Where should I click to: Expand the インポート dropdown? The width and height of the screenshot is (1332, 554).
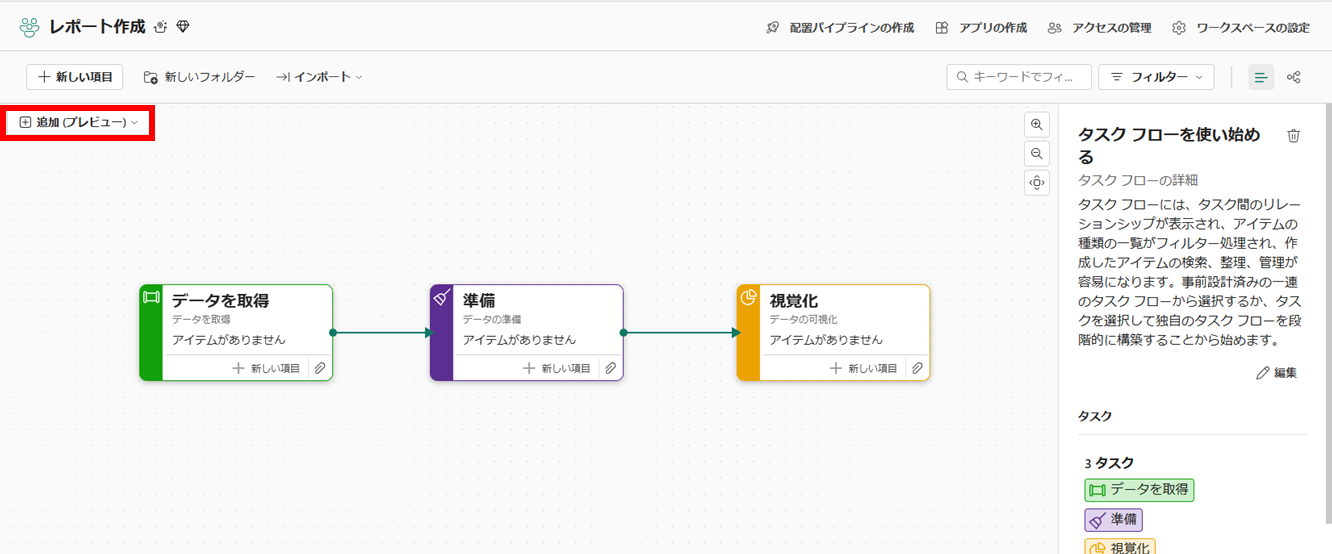[x=319, y=77]
